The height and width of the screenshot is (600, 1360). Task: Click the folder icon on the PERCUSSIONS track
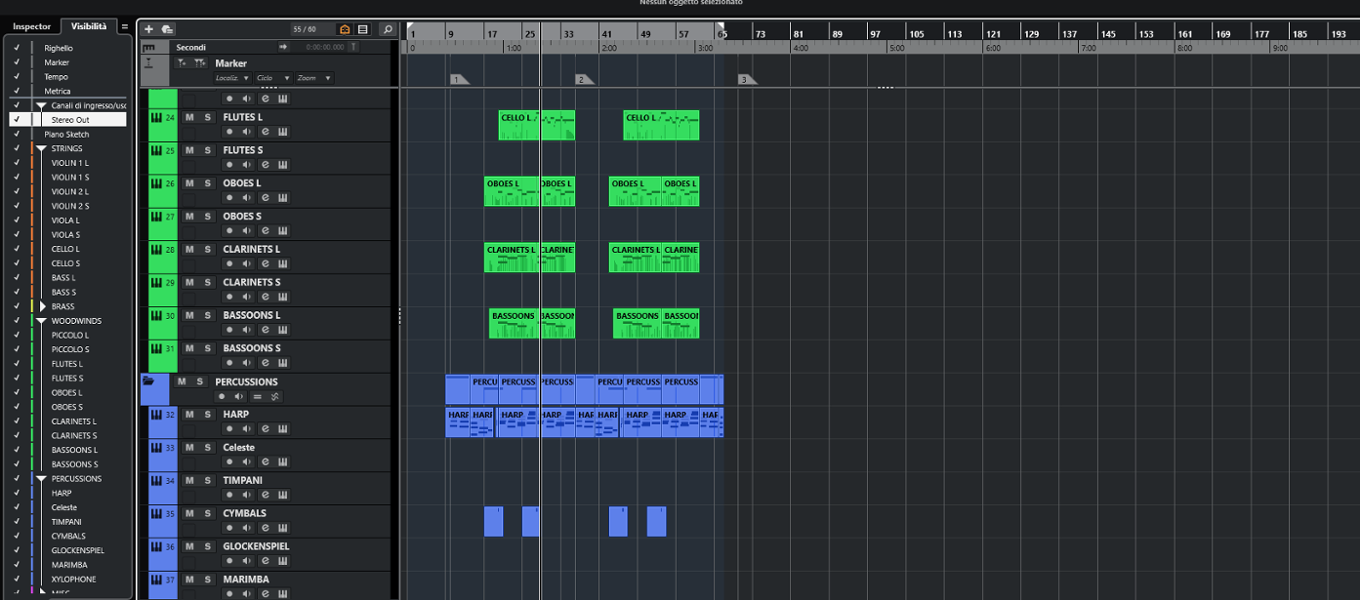click(x=148, y=380)
